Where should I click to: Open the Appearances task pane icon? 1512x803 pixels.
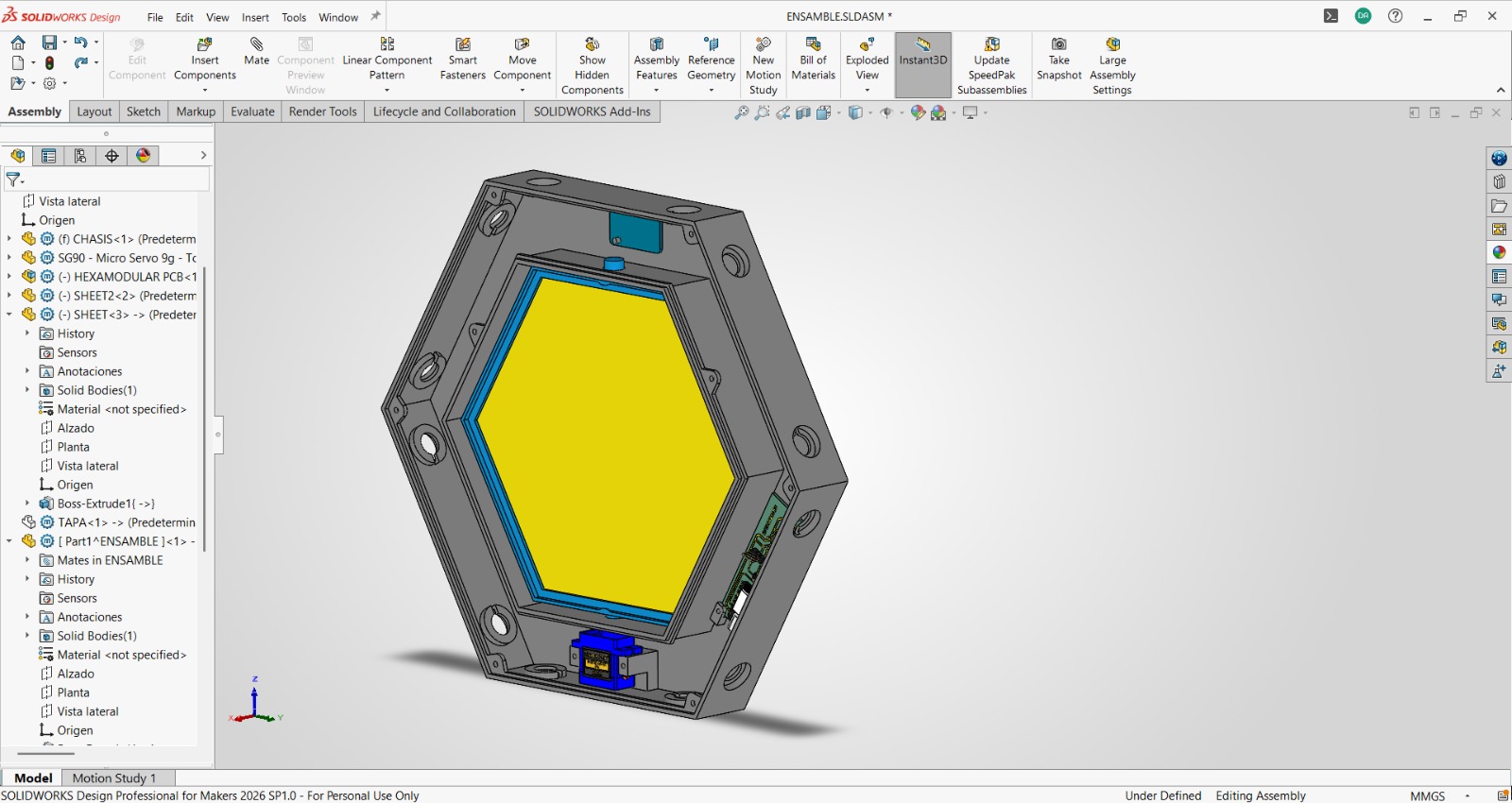[1499, 252]
